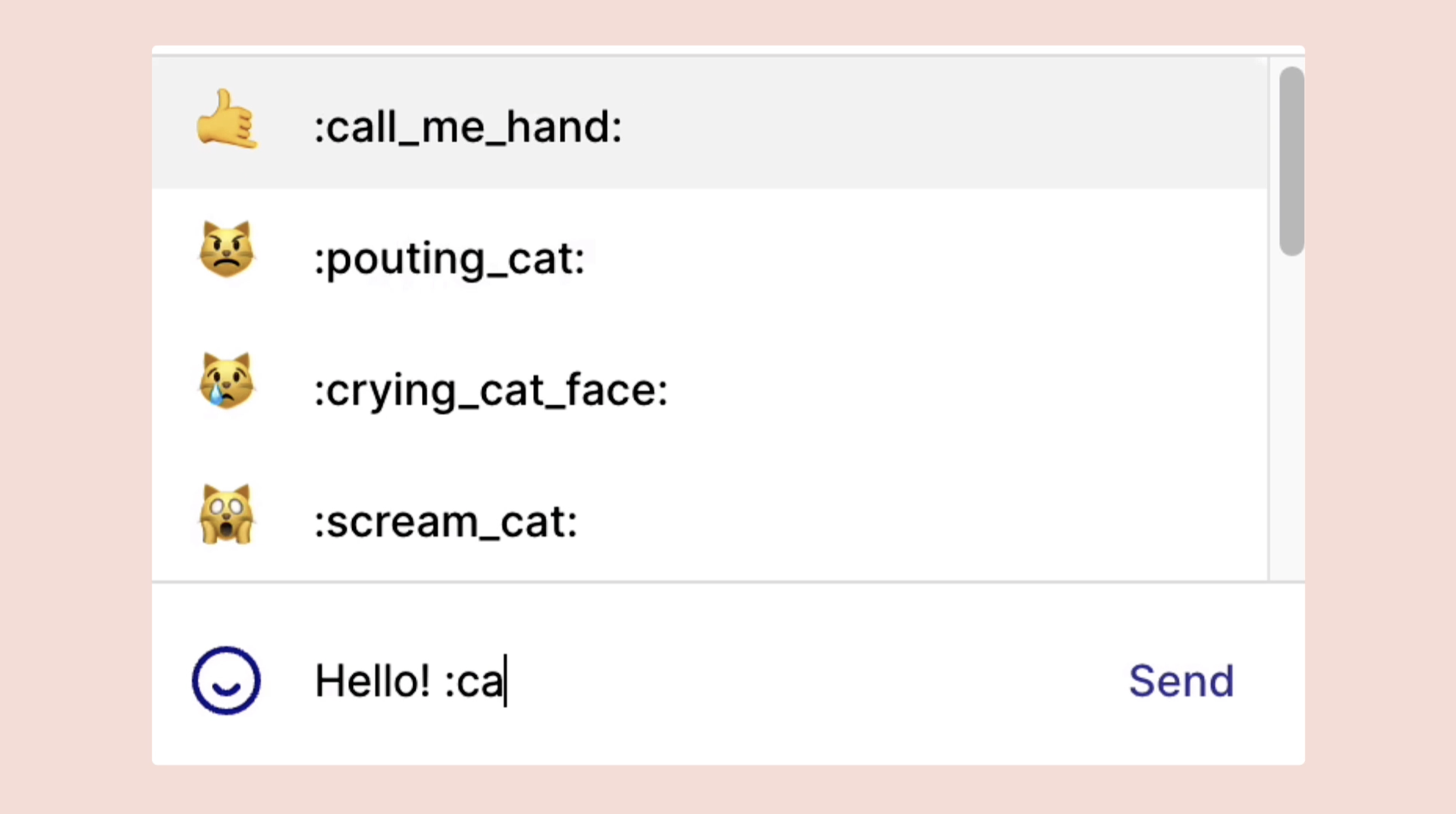Pick the pouting cat emoji icon
The height and width of the screenshot is (814, 1456).
[227, 250]
